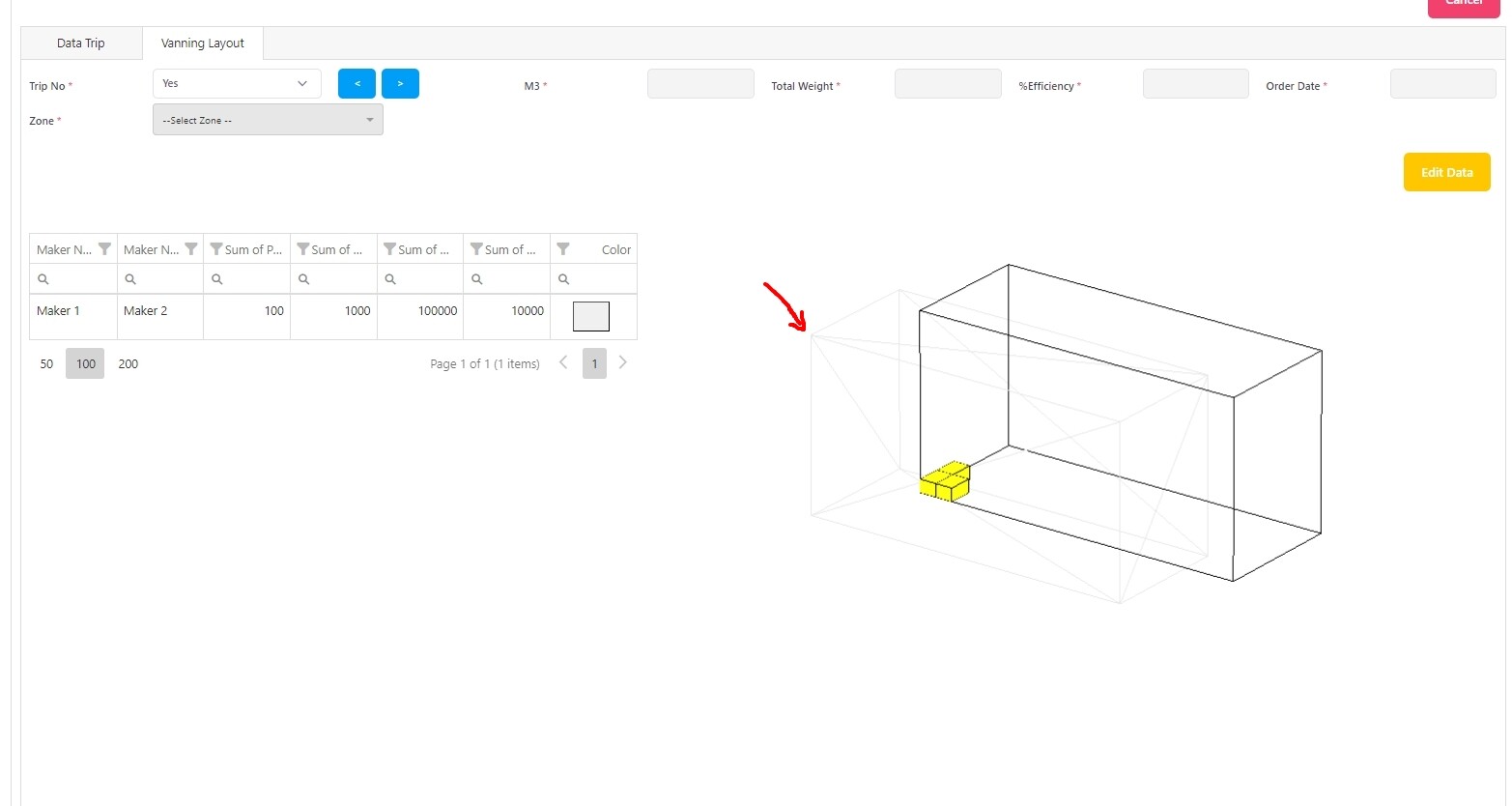Open the color swatch in Maker 1 row
This screenshot has width=1512, height=806.
[591, 316]
